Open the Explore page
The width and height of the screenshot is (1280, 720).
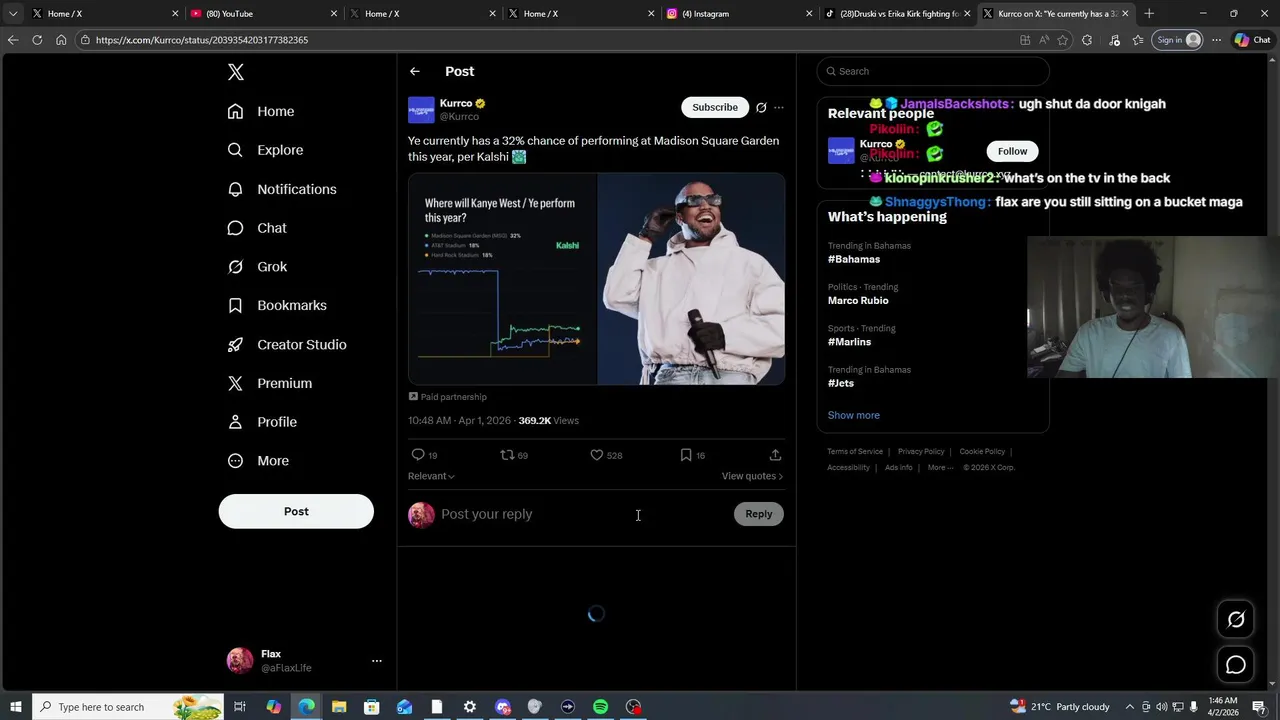click(x=265, y=150)
